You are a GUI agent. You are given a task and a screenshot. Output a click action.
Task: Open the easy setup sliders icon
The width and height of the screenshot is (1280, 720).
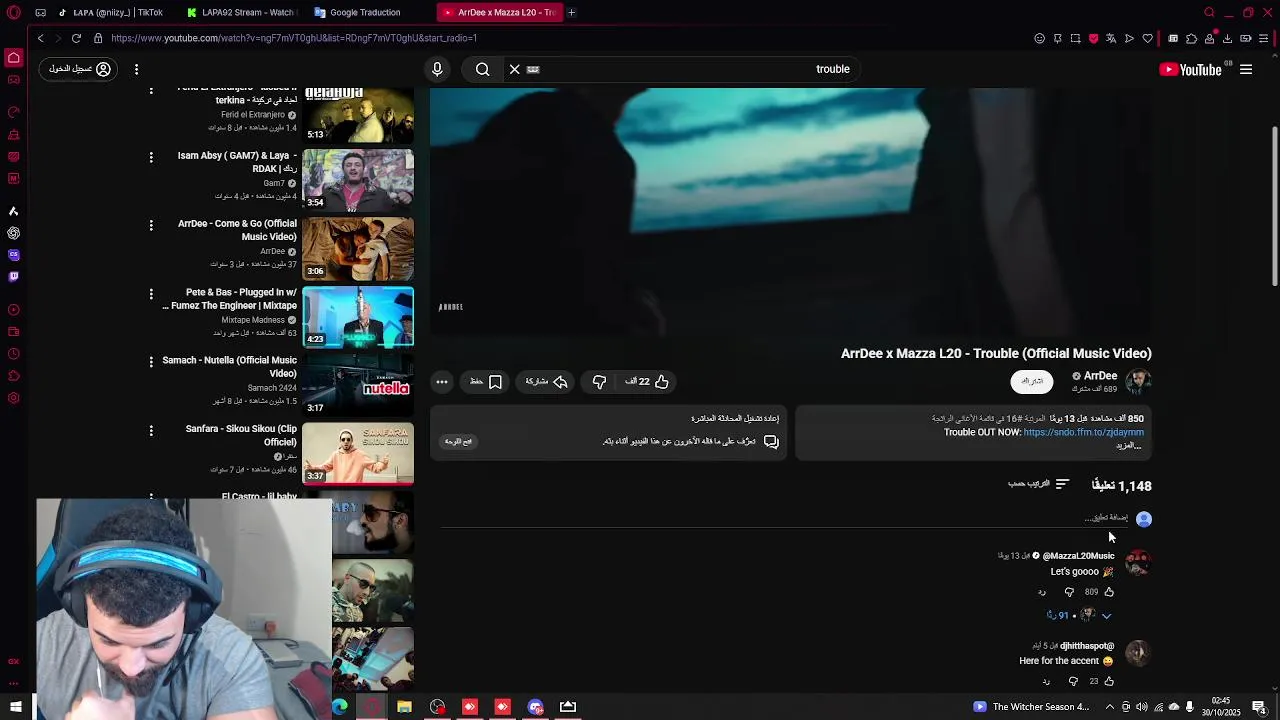click(1264, 38)
